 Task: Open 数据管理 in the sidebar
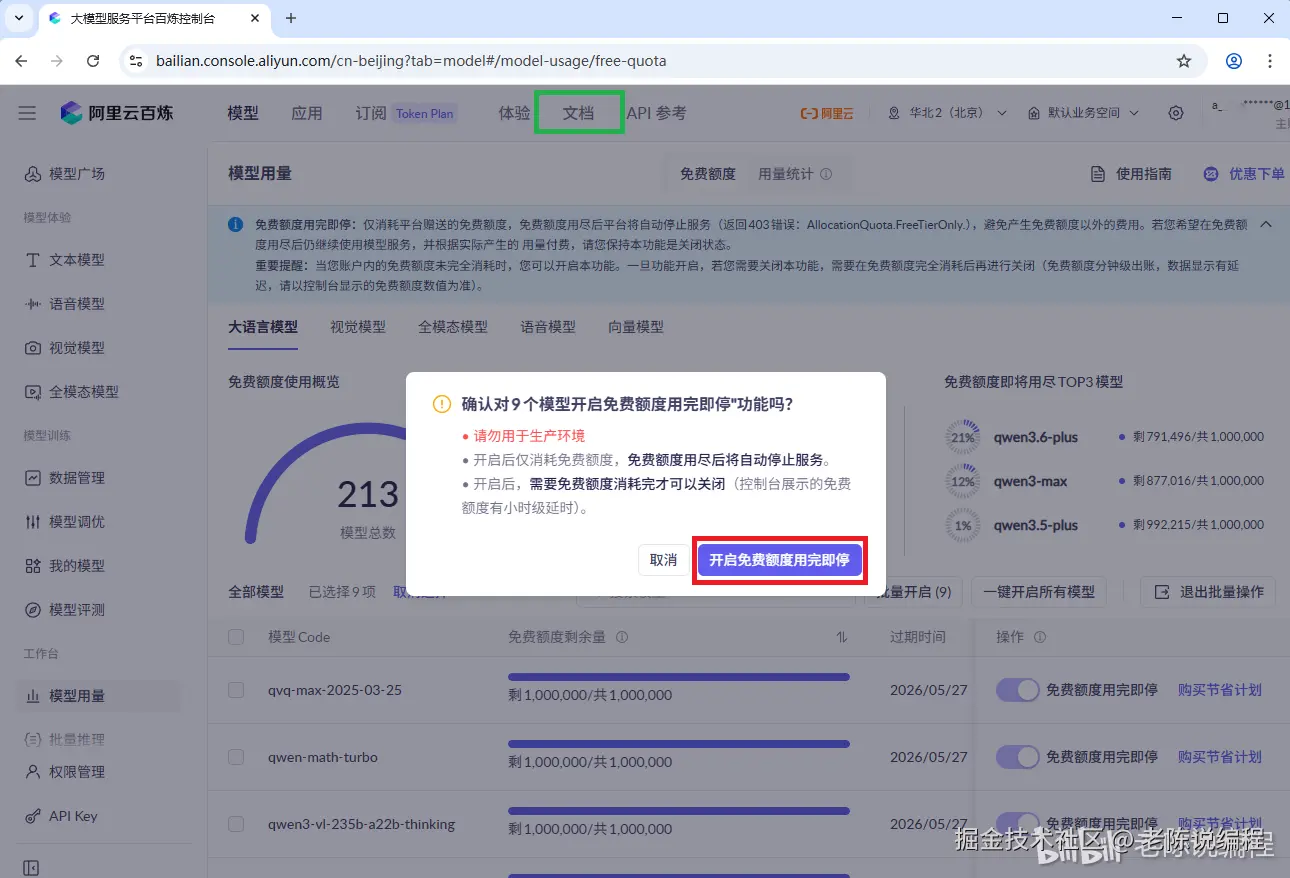[65, 478]
